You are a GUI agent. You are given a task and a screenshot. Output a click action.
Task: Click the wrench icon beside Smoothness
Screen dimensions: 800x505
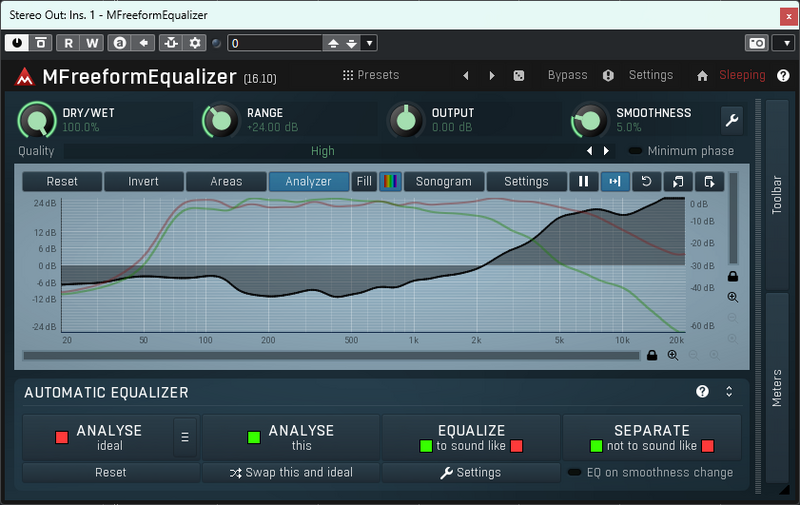(732, 120)
